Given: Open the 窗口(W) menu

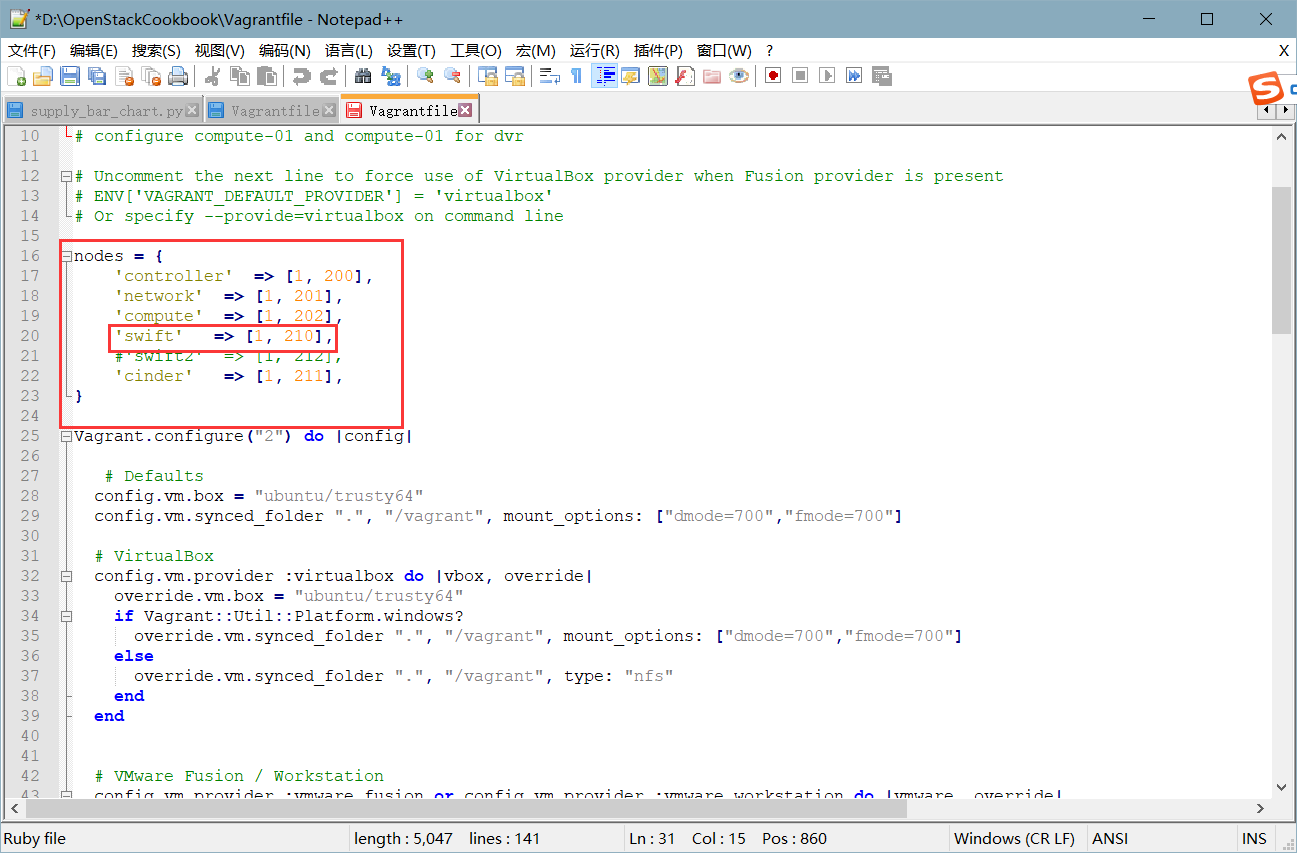Looking at the screenshot, I should click(724, 50).
